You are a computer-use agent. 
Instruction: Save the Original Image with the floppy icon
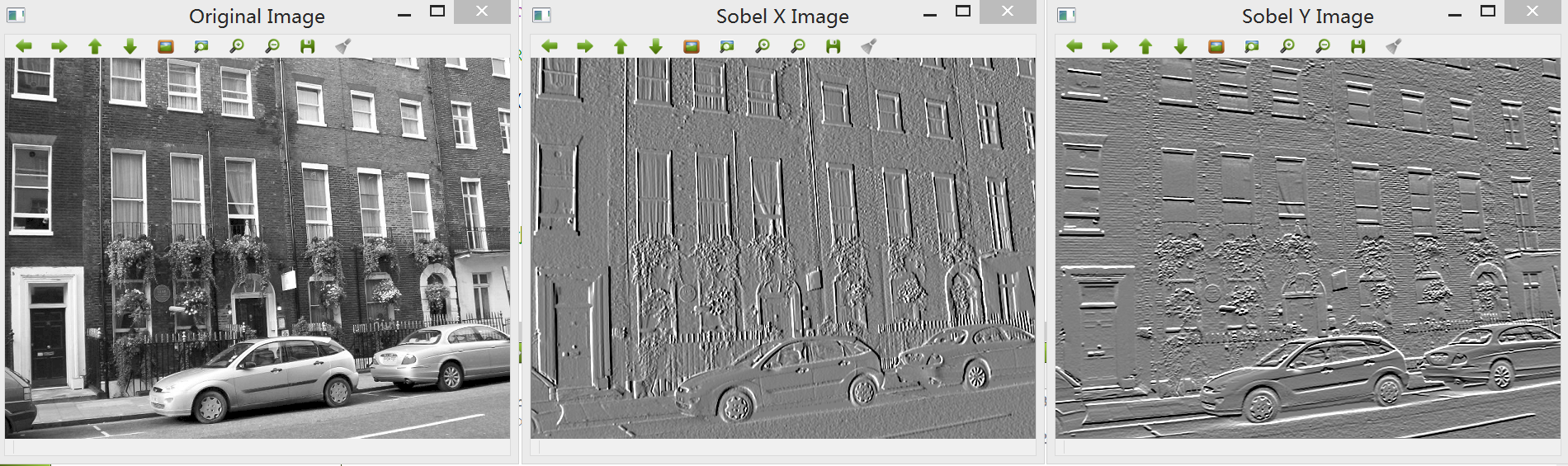pyautogui.click(x=308, y=46)
